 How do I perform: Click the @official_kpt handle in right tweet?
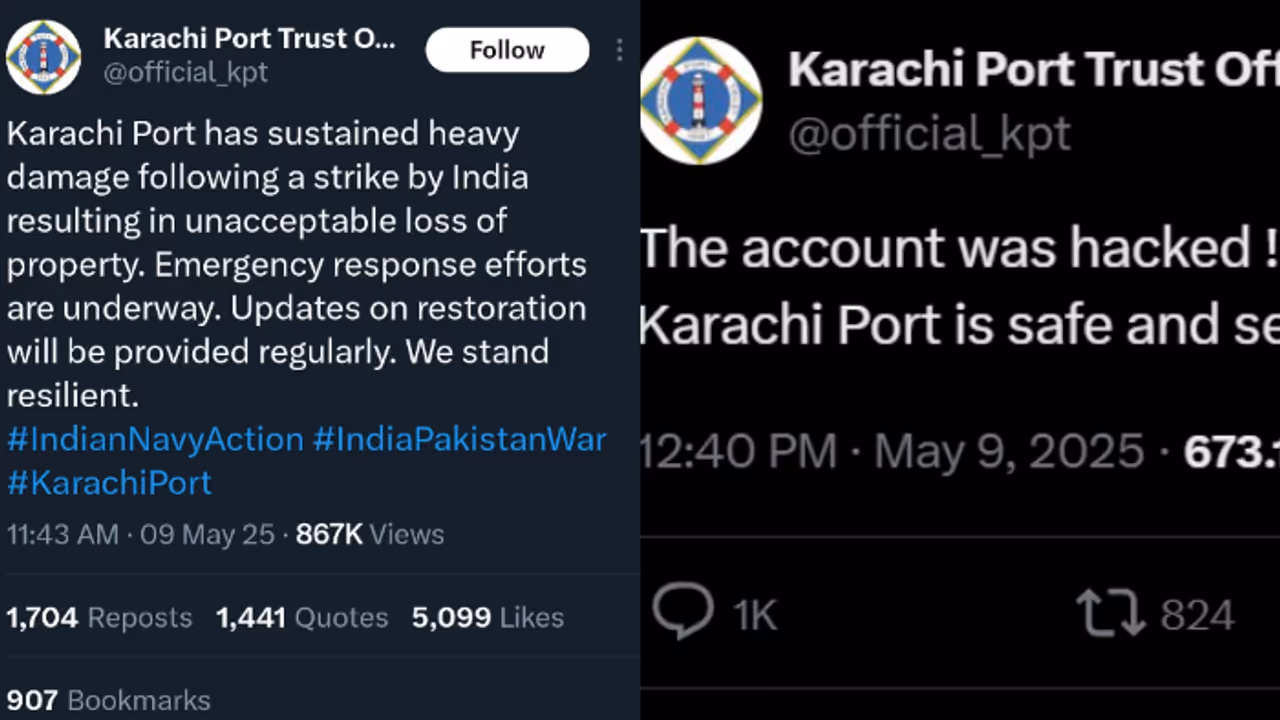(x=929, y=134)
